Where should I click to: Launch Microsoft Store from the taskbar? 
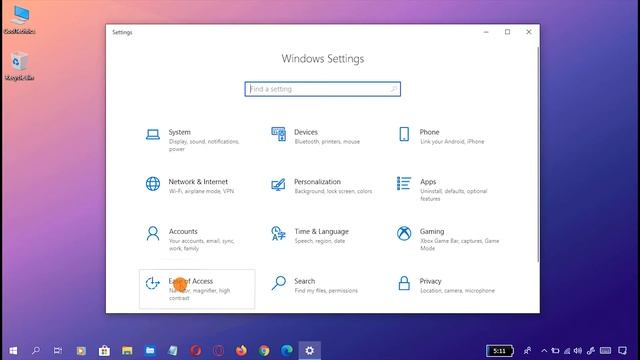[104, 351]
